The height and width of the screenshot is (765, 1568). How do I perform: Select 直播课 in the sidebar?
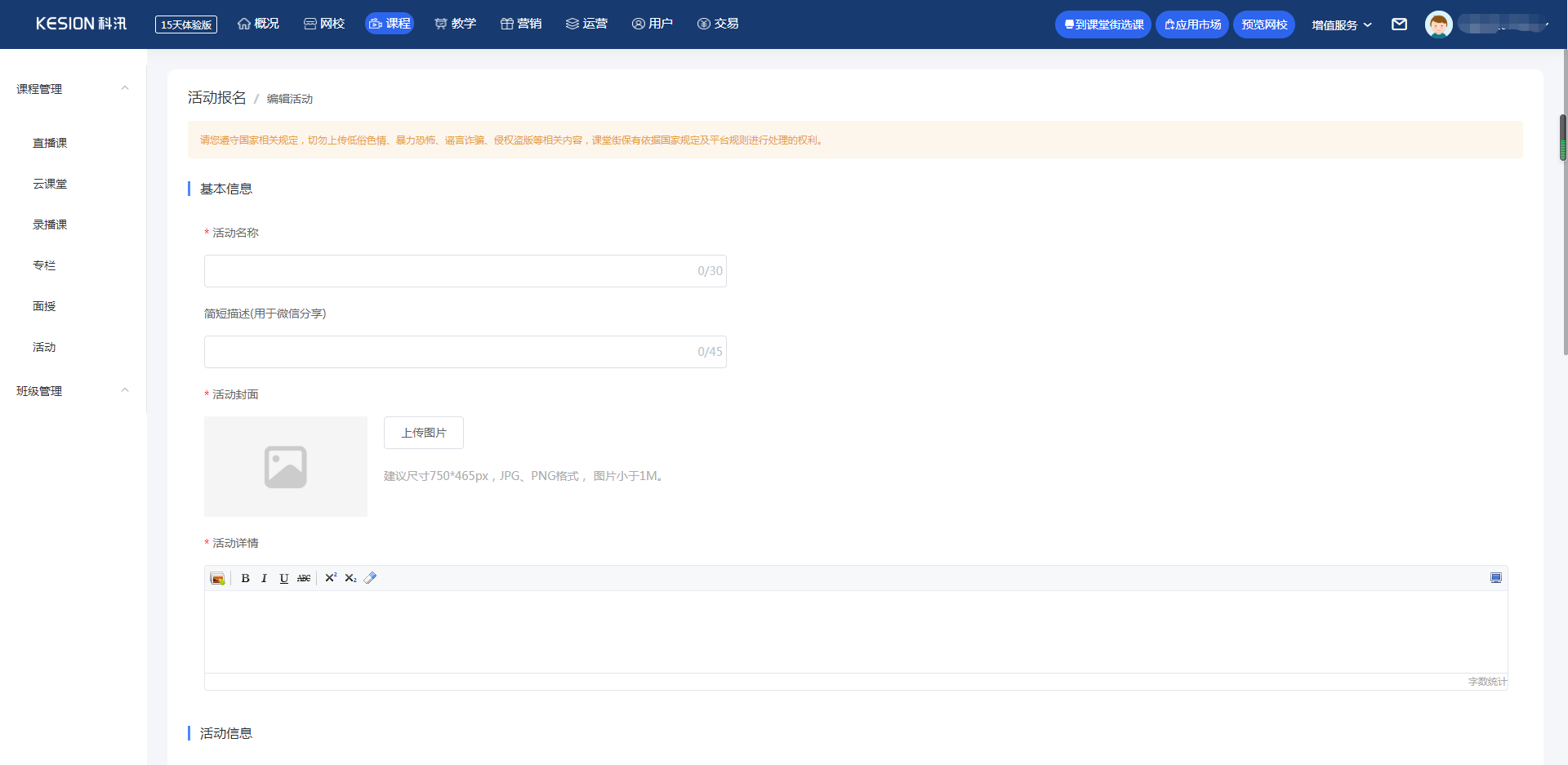pos(50,143)
